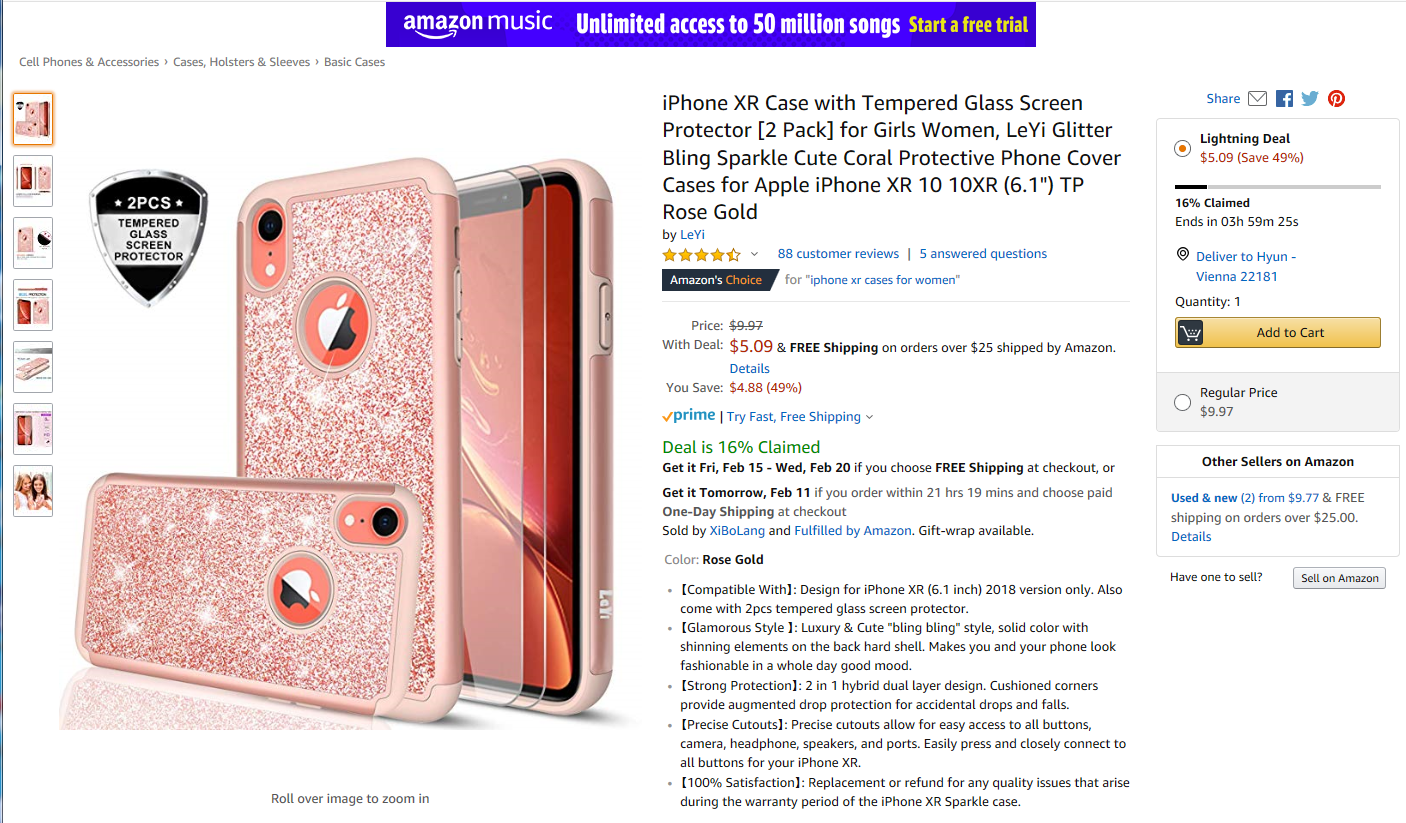This screenshot has height=823, width=1406.
Task: Open the 88 customer reviews link
Action: pyautogui.click(x=838, y=254)
